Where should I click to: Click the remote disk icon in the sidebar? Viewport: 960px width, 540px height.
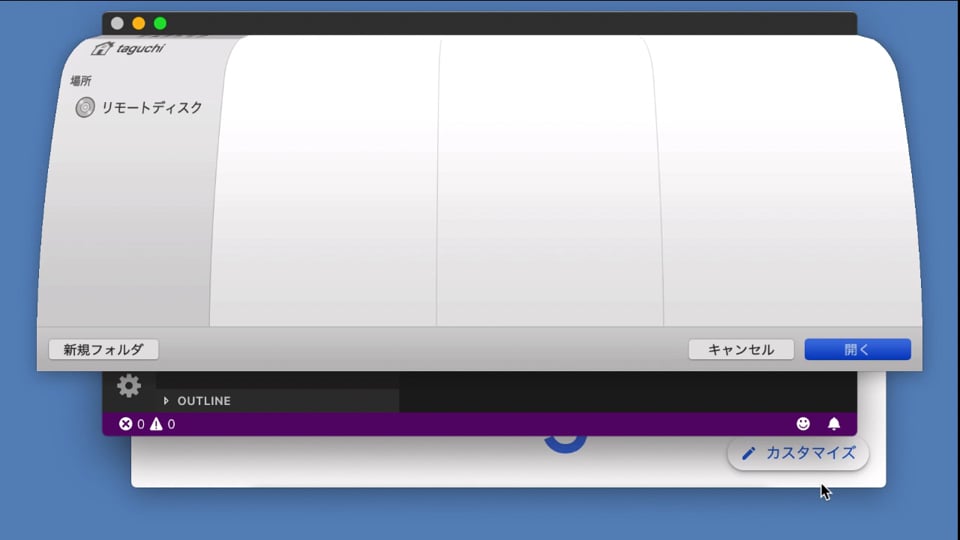(85, 108)
